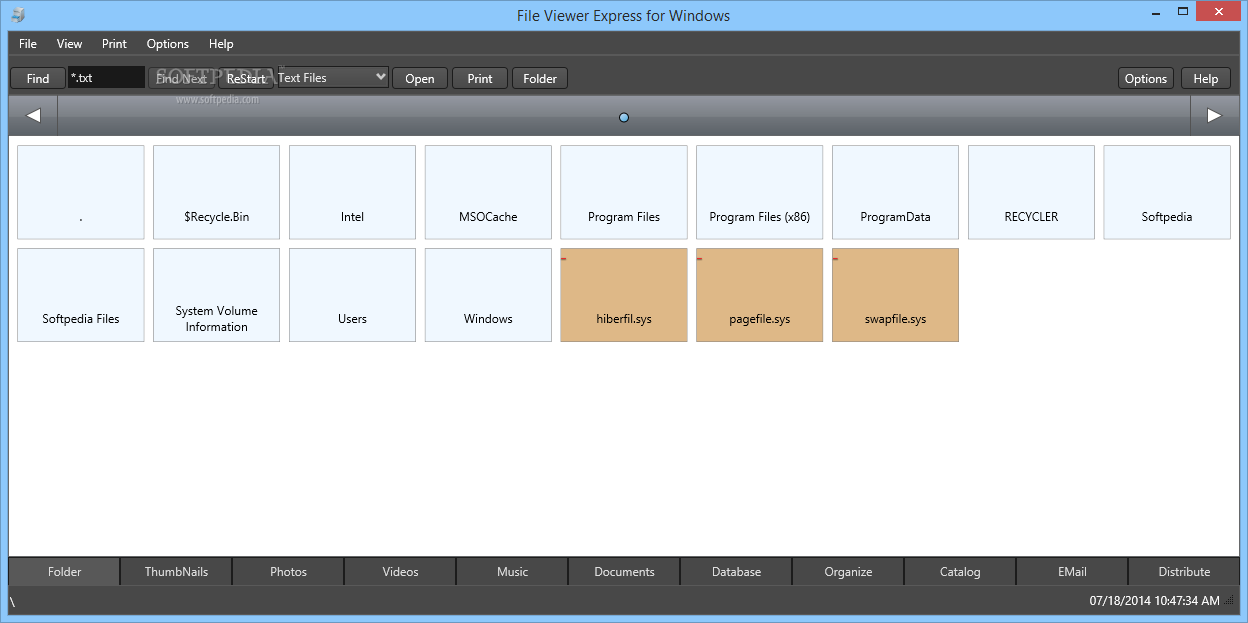Switch to the Distribute tab
Viewport: 1248px width, 623px height.
1184,572
